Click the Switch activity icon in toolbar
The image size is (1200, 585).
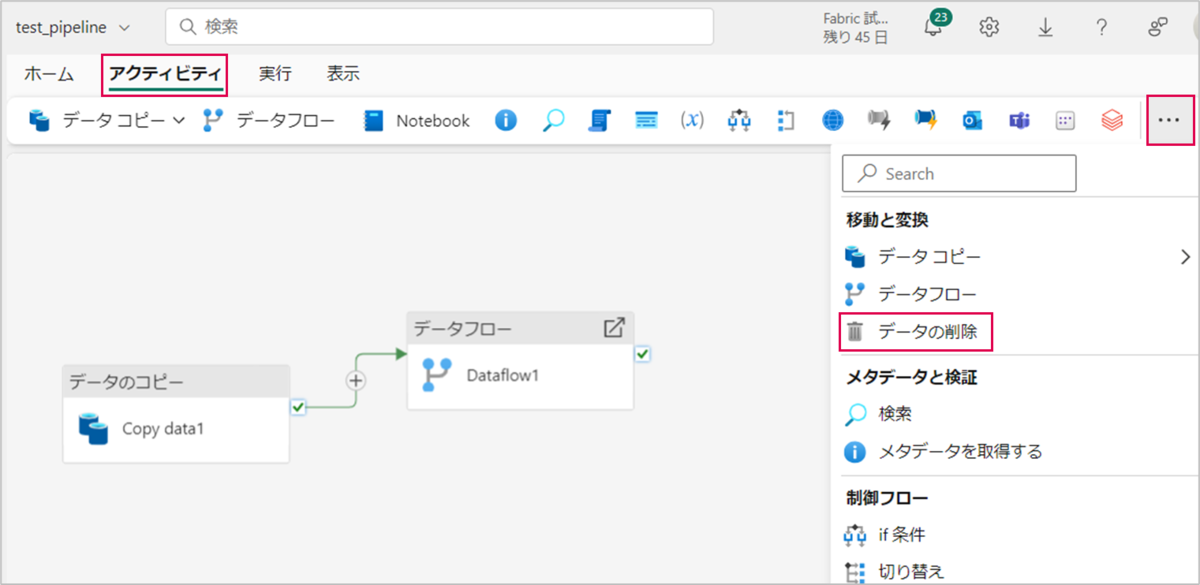[x=786, y=121]
